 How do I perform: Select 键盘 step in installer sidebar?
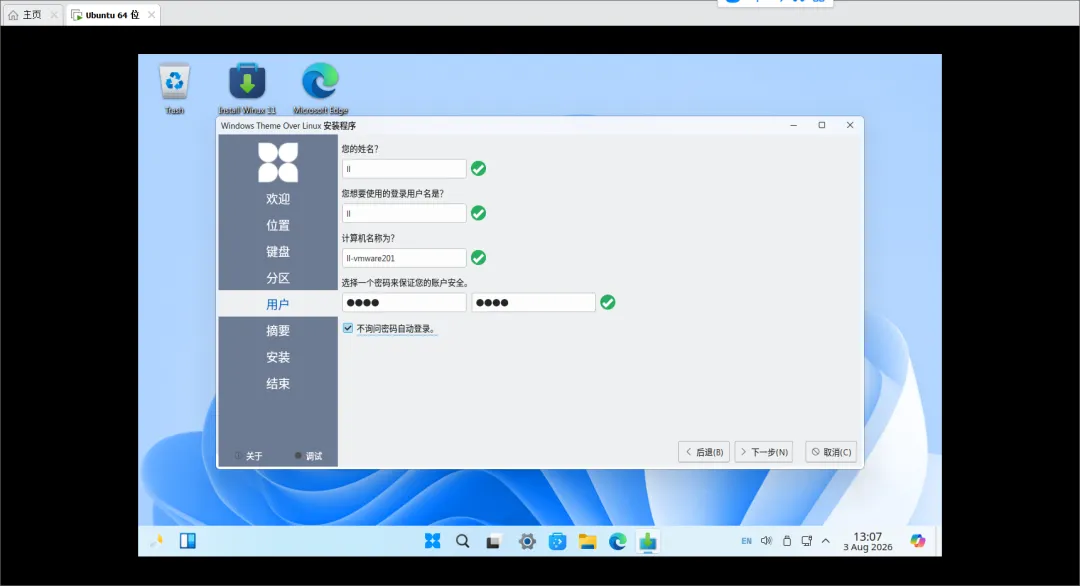(278, 251)
